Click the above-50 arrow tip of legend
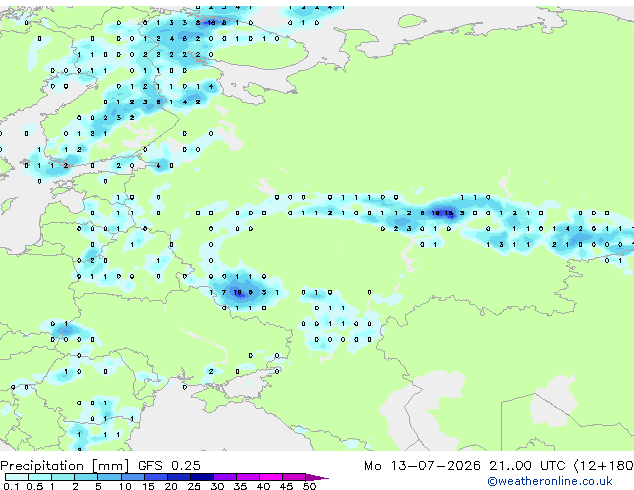 [317, 477]
